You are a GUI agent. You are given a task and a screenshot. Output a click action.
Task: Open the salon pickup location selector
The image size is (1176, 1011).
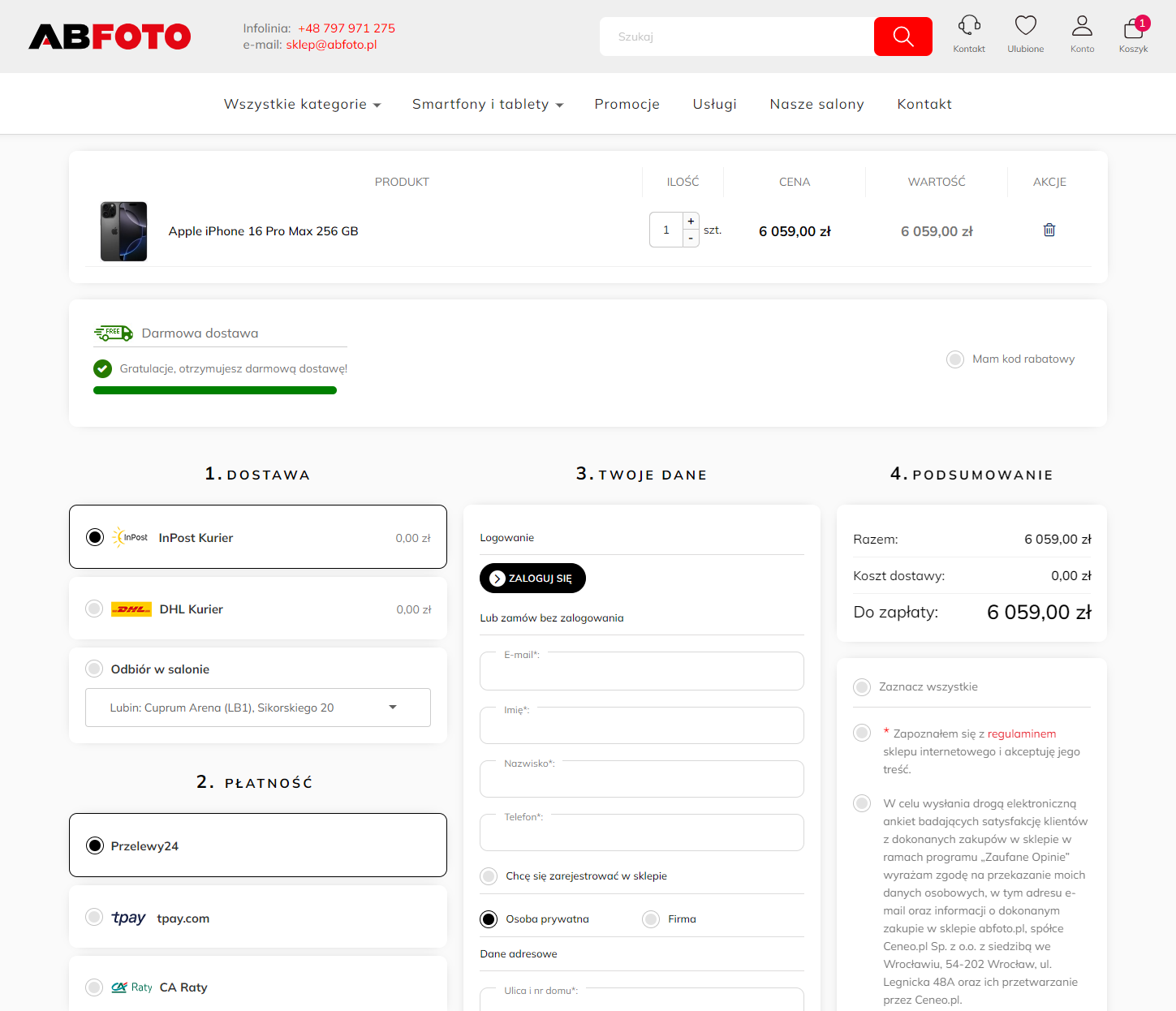click(257, 707)
